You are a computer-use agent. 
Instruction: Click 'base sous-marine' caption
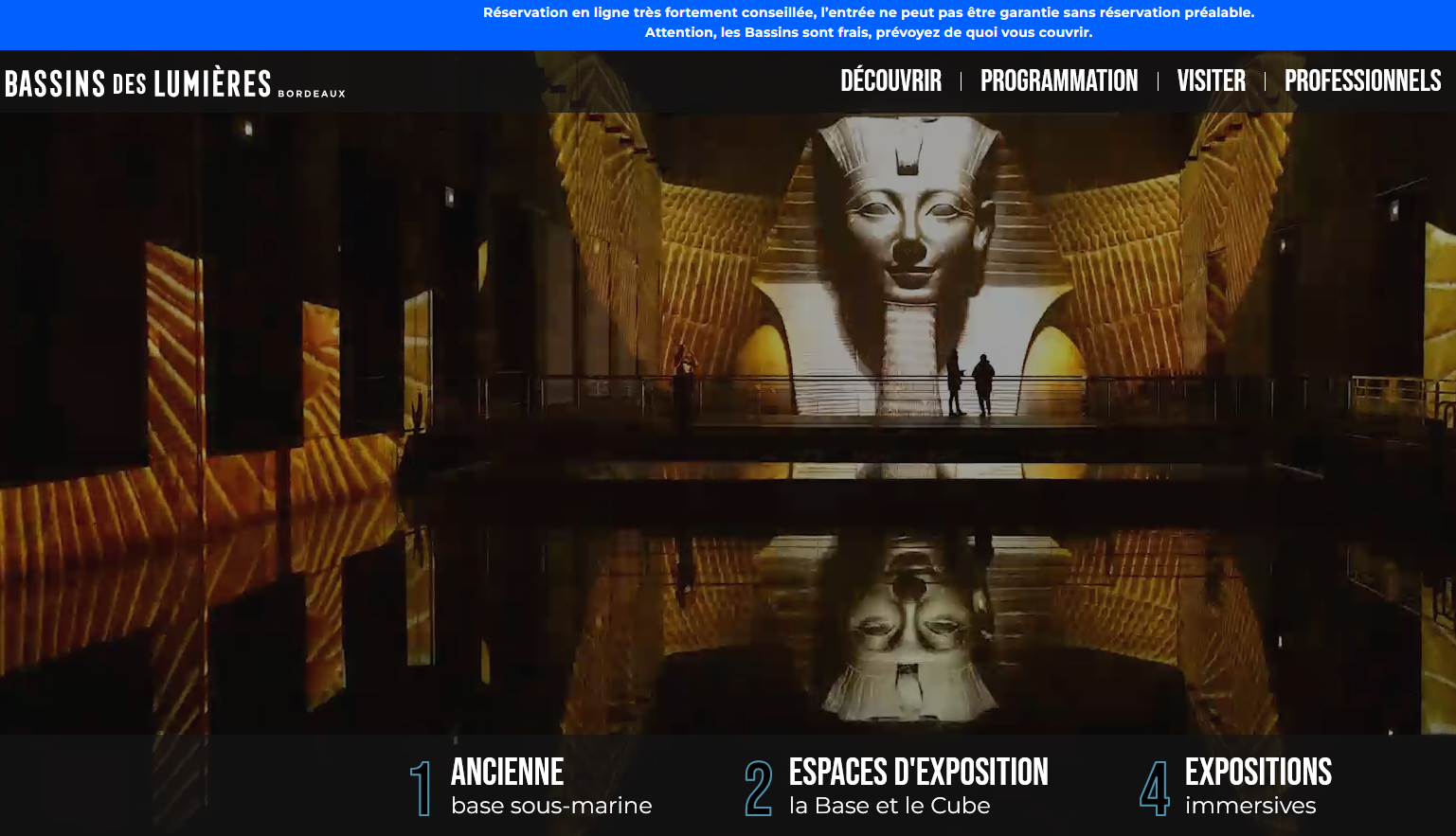click(551, 806)
